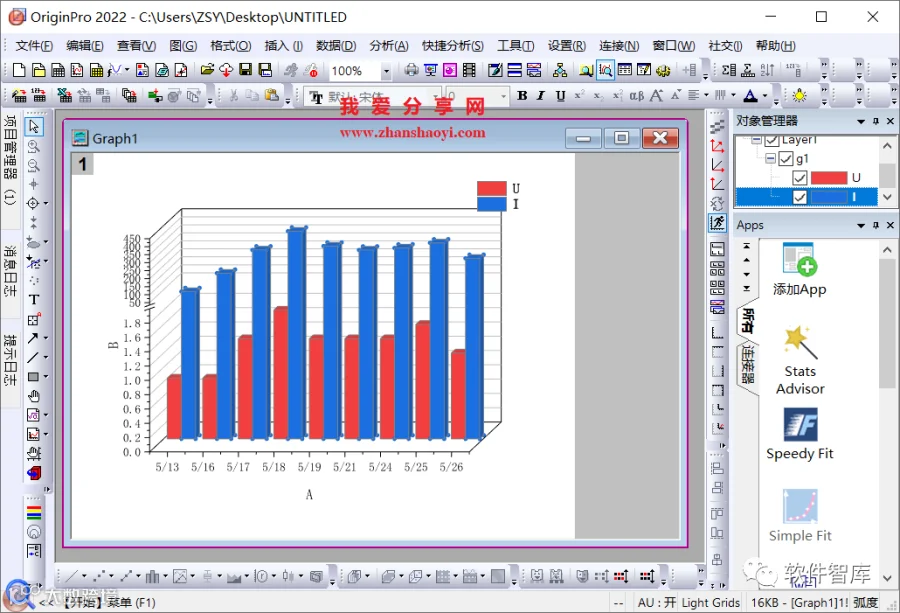Toggle the U plot checkbox

(800, 178)
